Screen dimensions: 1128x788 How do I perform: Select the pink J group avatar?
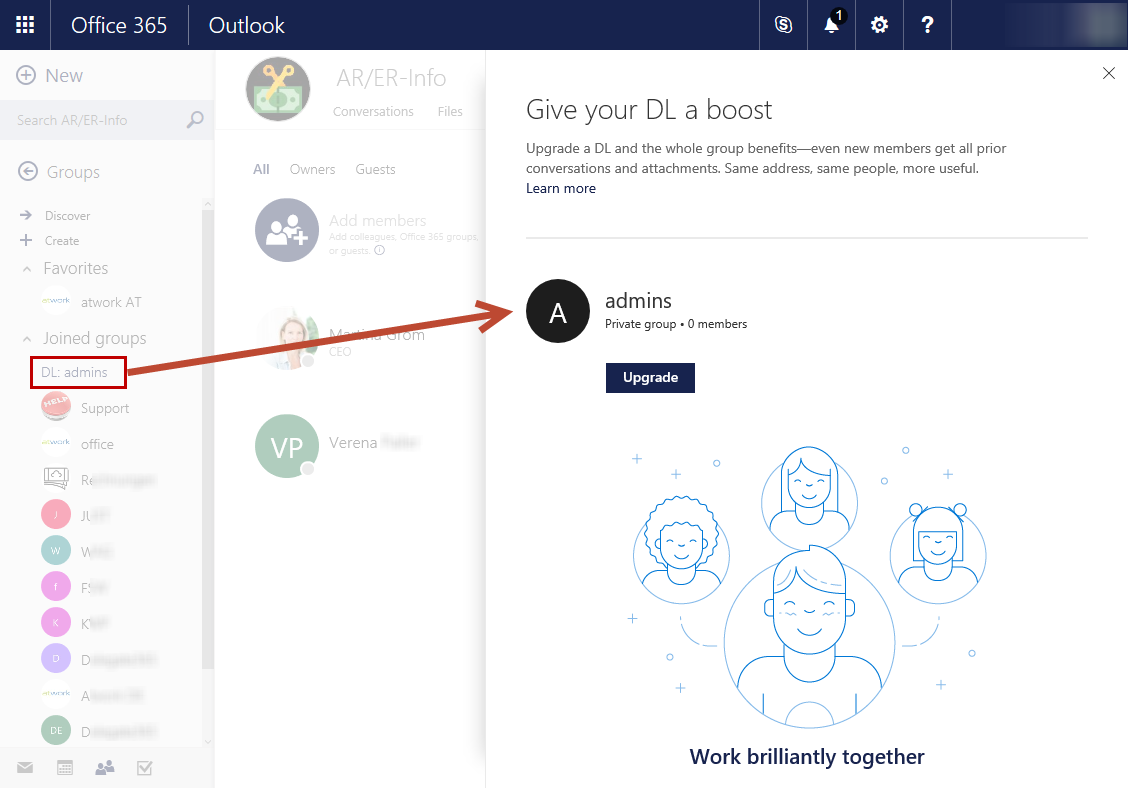[x=56, y=515]
